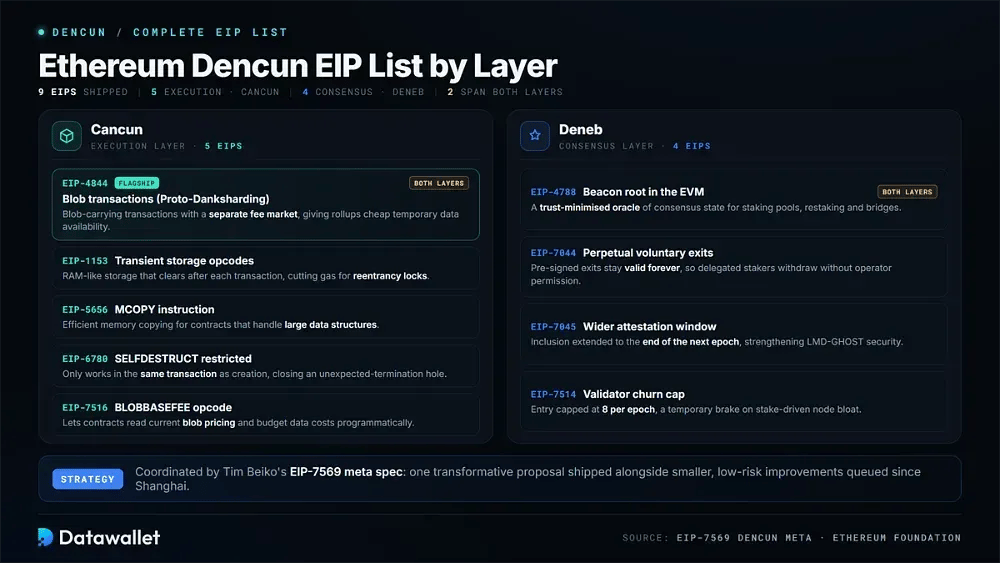The width and height of the screenshot is (1000, 563).
Task: Click bold 'valid forever' phrase
Action: (x=652, y=268)
